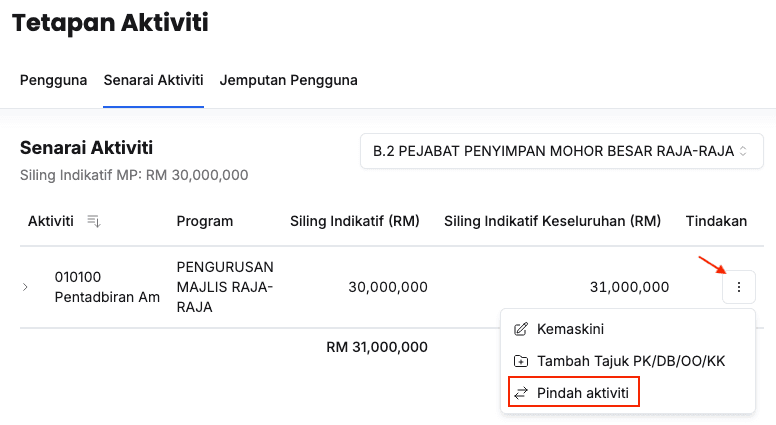Click the 010100 Pentadbiran Am activity cell
The image size is (776, 425).
click(107, 287)
